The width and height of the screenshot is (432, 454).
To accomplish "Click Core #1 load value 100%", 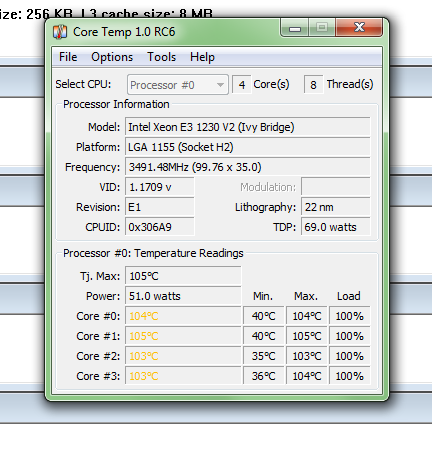I will [350, 336].
